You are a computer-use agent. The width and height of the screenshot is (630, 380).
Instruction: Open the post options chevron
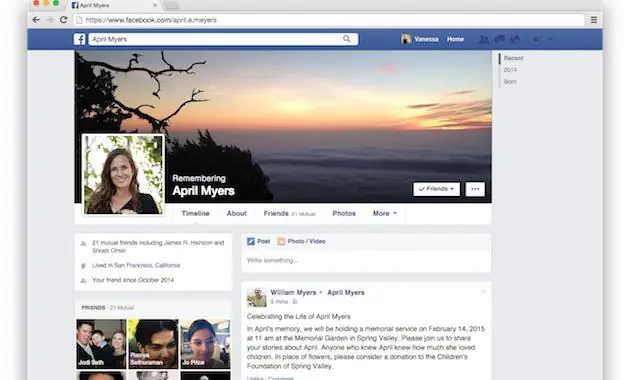483,292
